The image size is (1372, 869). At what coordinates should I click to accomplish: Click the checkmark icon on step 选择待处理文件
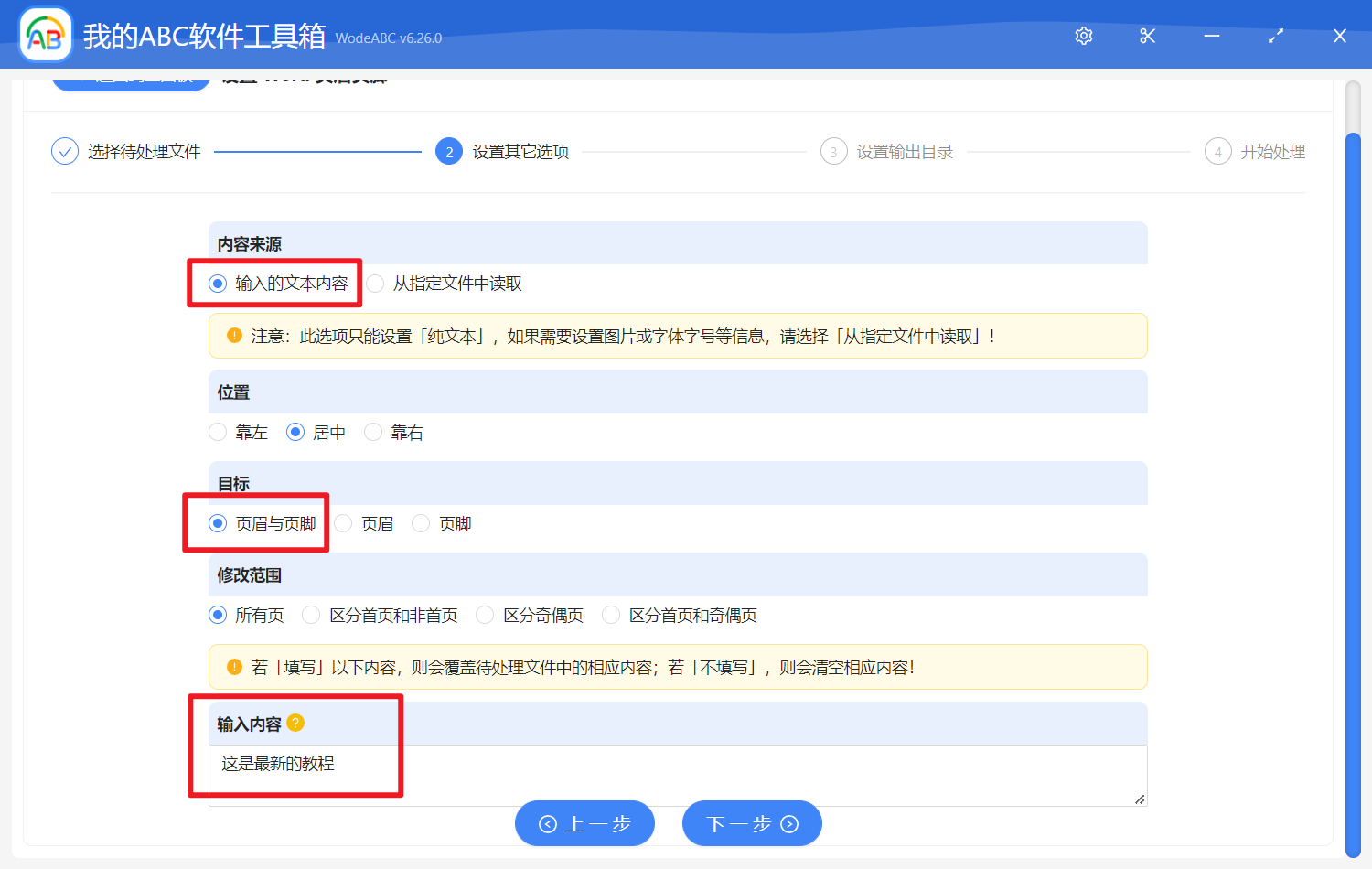pos(64,151)
